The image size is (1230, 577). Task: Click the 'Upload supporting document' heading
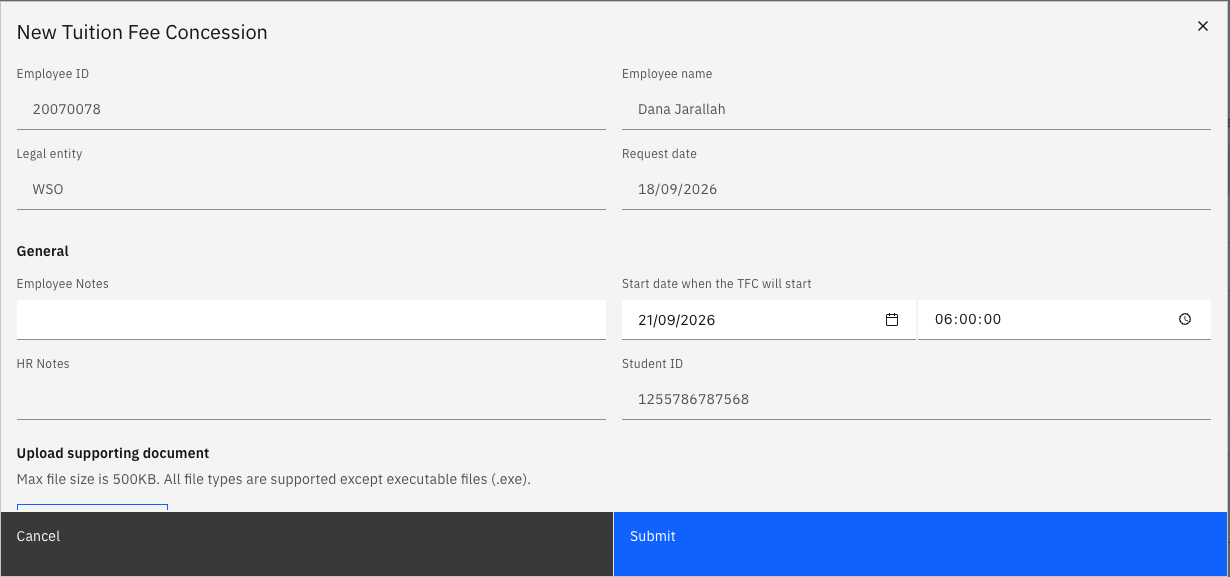[x=113, y=454]
